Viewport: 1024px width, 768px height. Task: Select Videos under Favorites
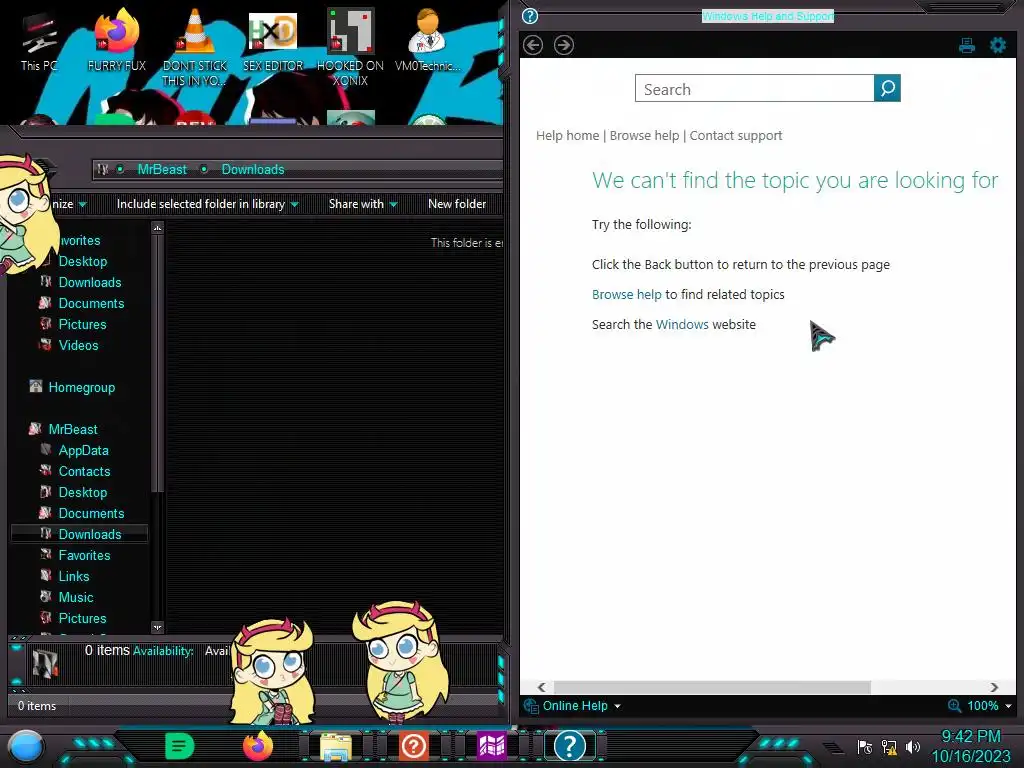tap(78, 345)
